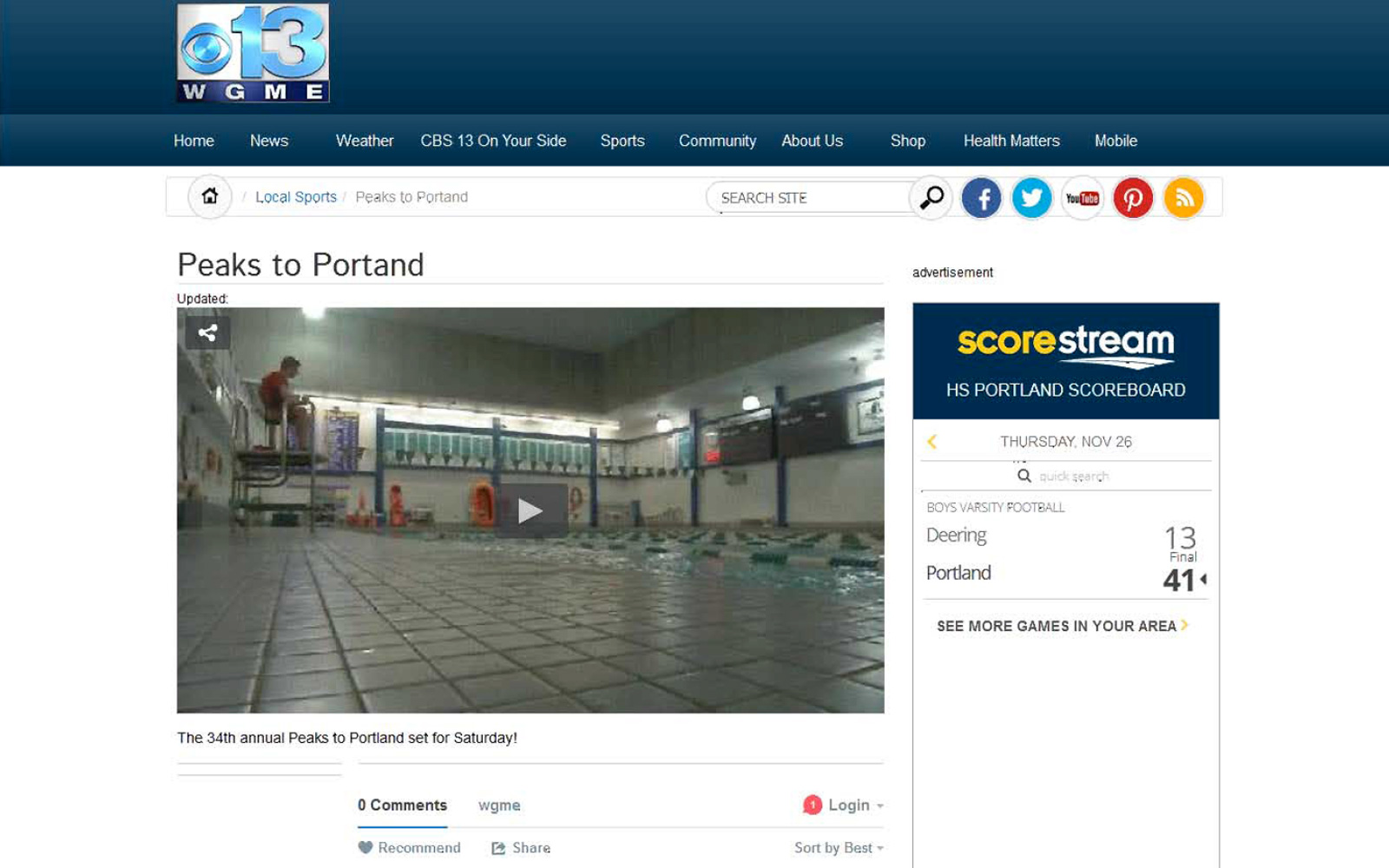
Task: Open the share icon on the video
Action: (x=207, y=332)
